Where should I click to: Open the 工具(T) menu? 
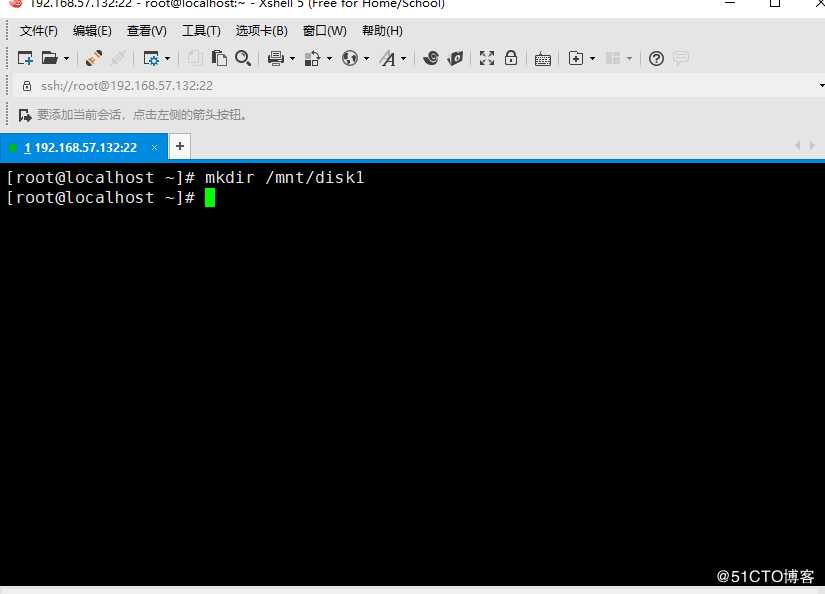pos(201,31)
